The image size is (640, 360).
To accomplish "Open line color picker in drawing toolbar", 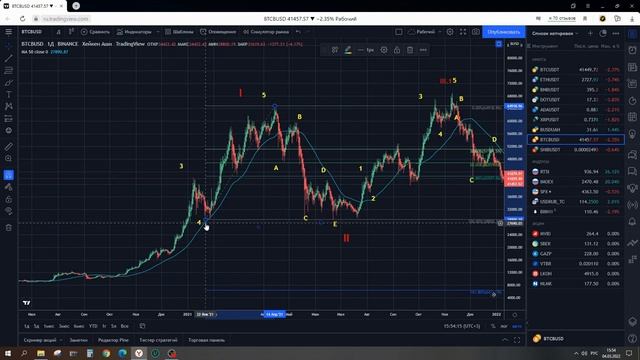I will coord(348,50).
